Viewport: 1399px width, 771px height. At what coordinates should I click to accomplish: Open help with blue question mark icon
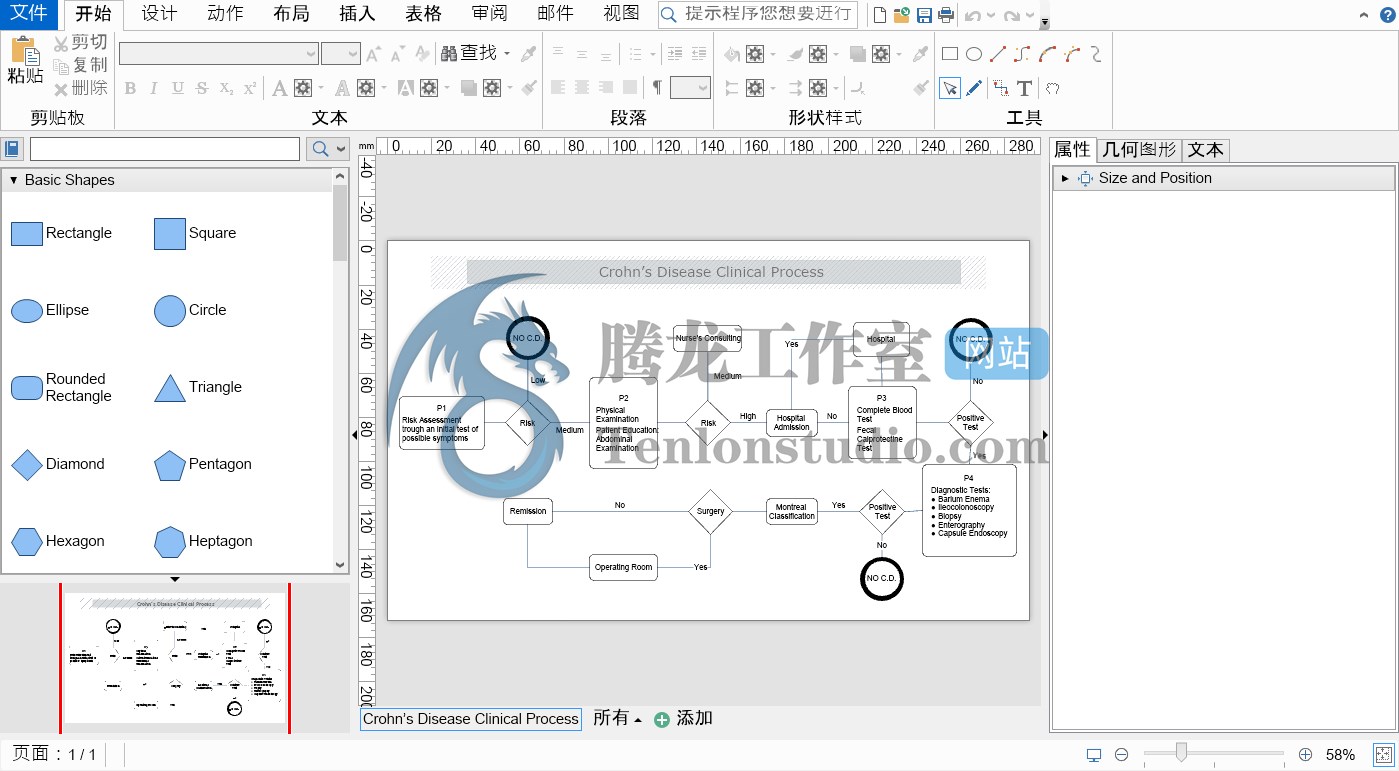[x=1387, y=14]
